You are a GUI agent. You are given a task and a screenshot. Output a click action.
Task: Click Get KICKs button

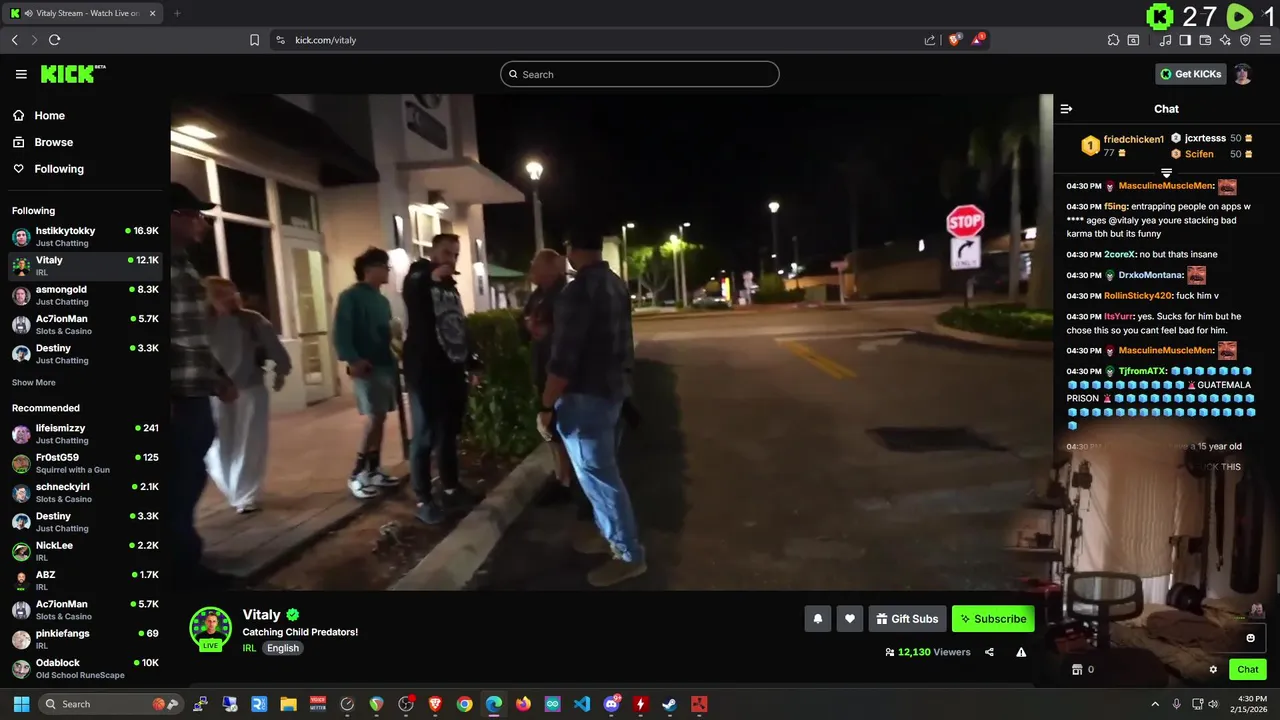pyautogui.click(x=1190, y=74)
